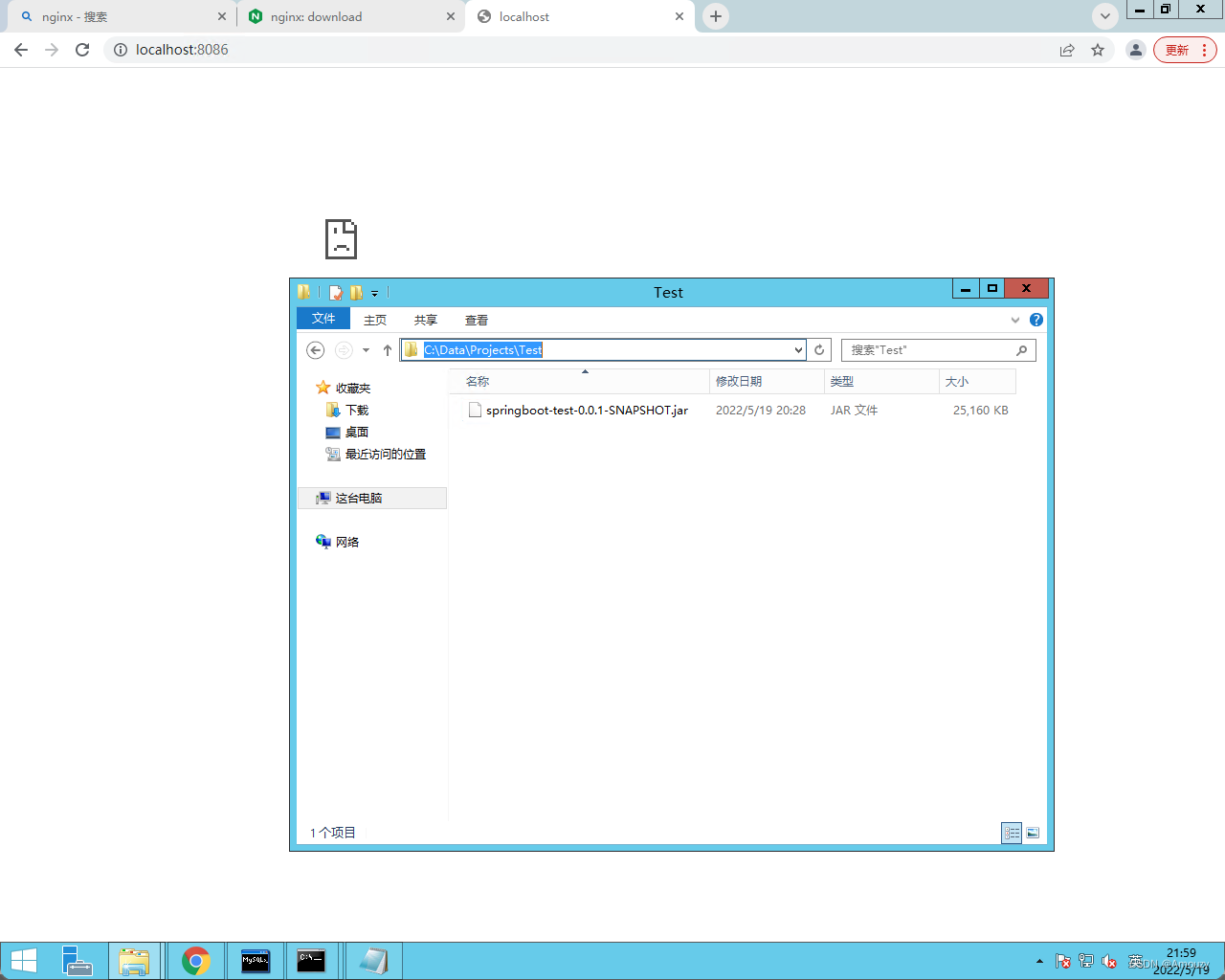The height and width of the screenshot is (980, 1225).
Task: Click the volume speaker icon in system tray
Action: click(1108, 961)
